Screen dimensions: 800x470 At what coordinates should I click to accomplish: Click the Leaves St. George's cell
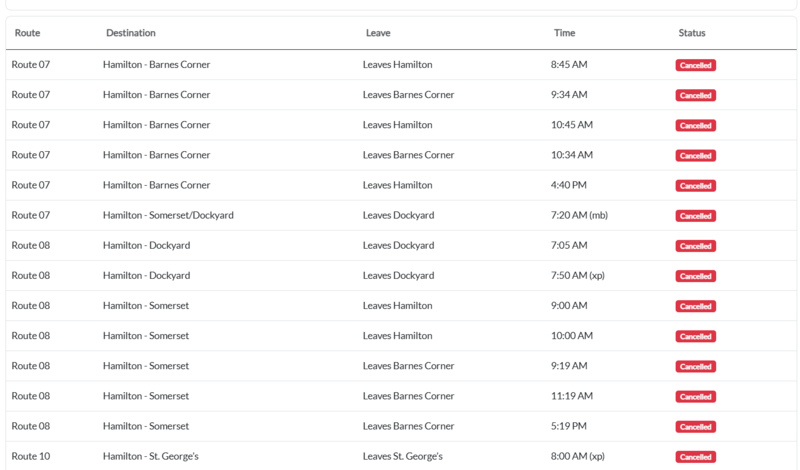click(x=402, y=456)
